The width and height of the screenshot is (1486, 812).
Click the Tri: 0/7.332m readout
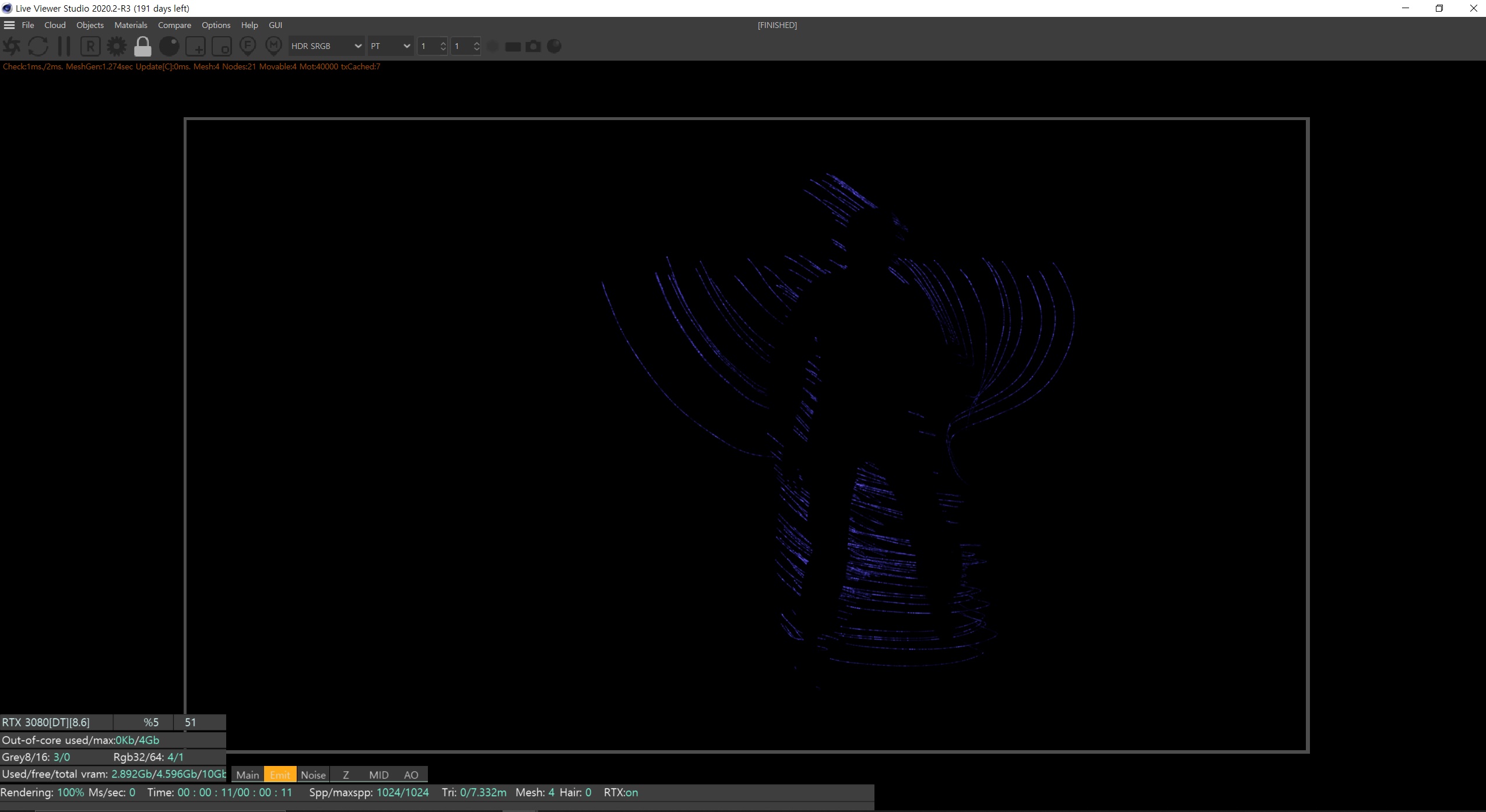pyautogui.click(x=474, y=792)
